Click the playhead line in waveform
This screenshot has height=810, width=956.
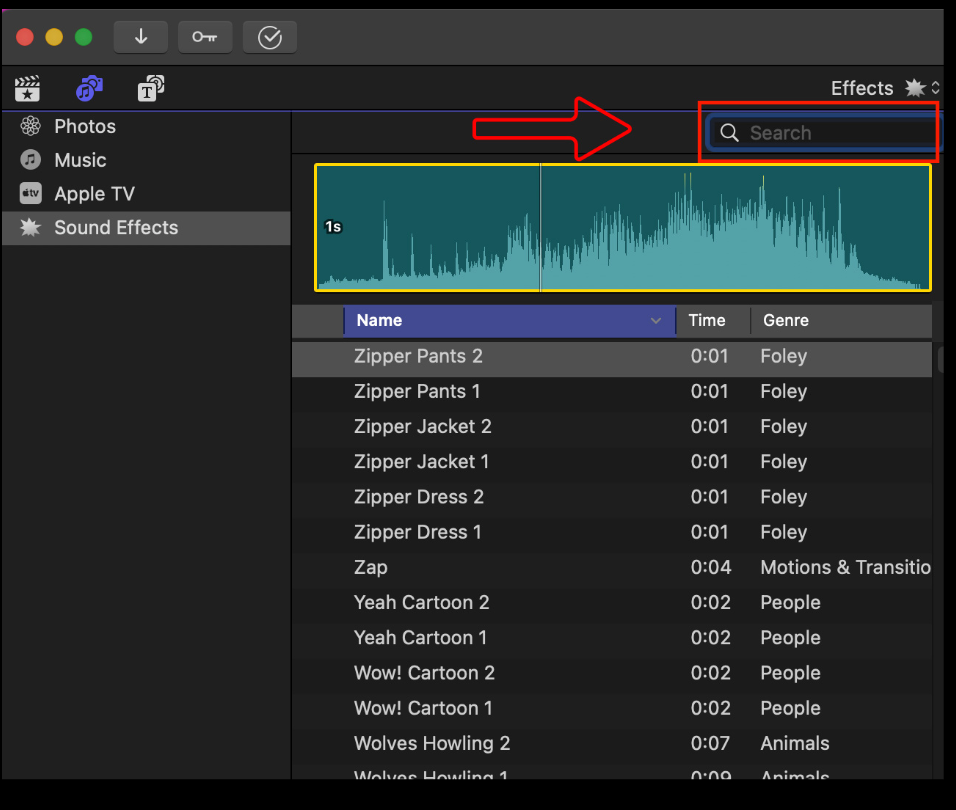pyautogui.click(x=540, y=227)
